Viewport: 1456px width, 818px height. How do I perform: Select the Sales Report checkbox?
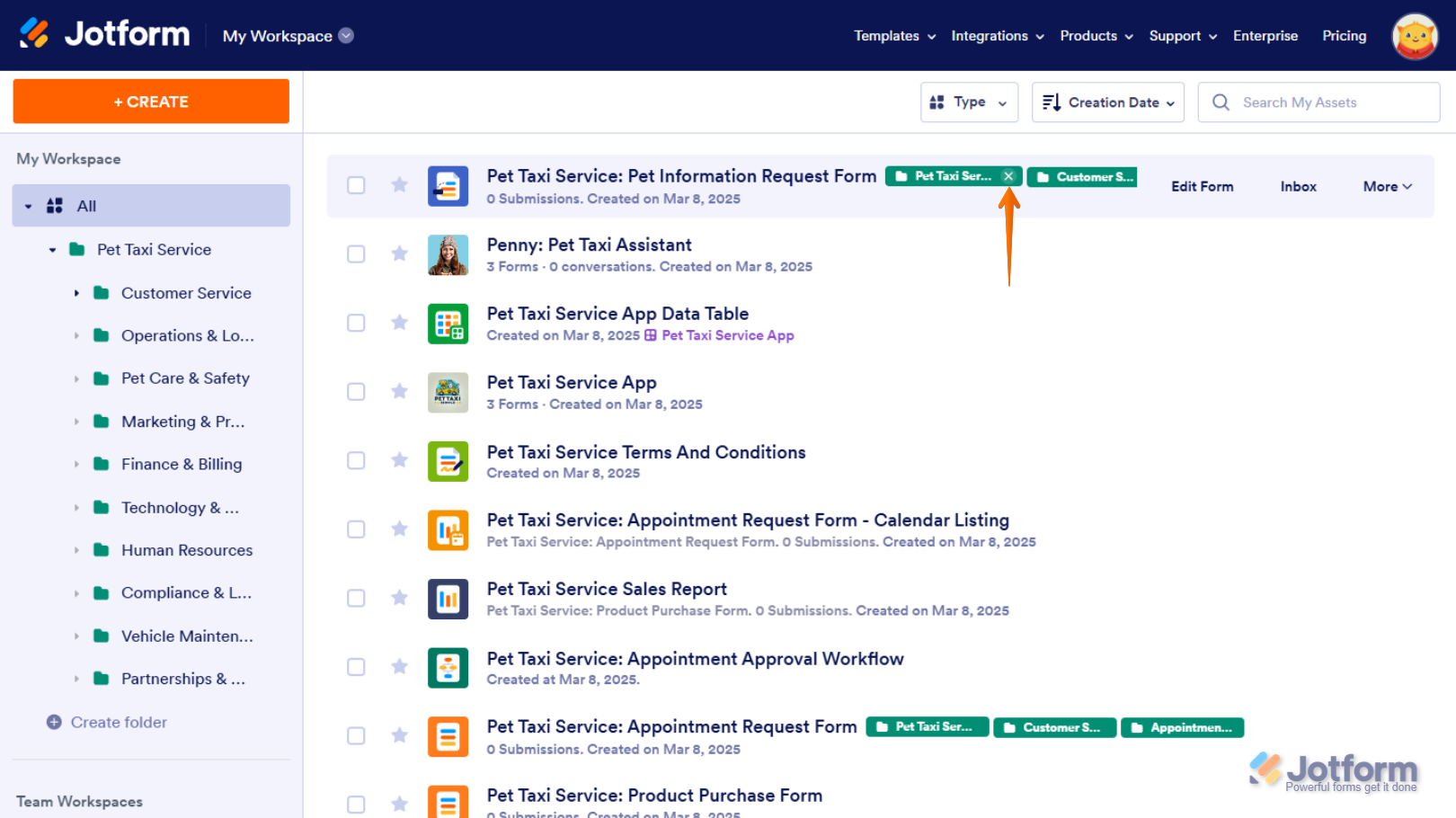356,598
